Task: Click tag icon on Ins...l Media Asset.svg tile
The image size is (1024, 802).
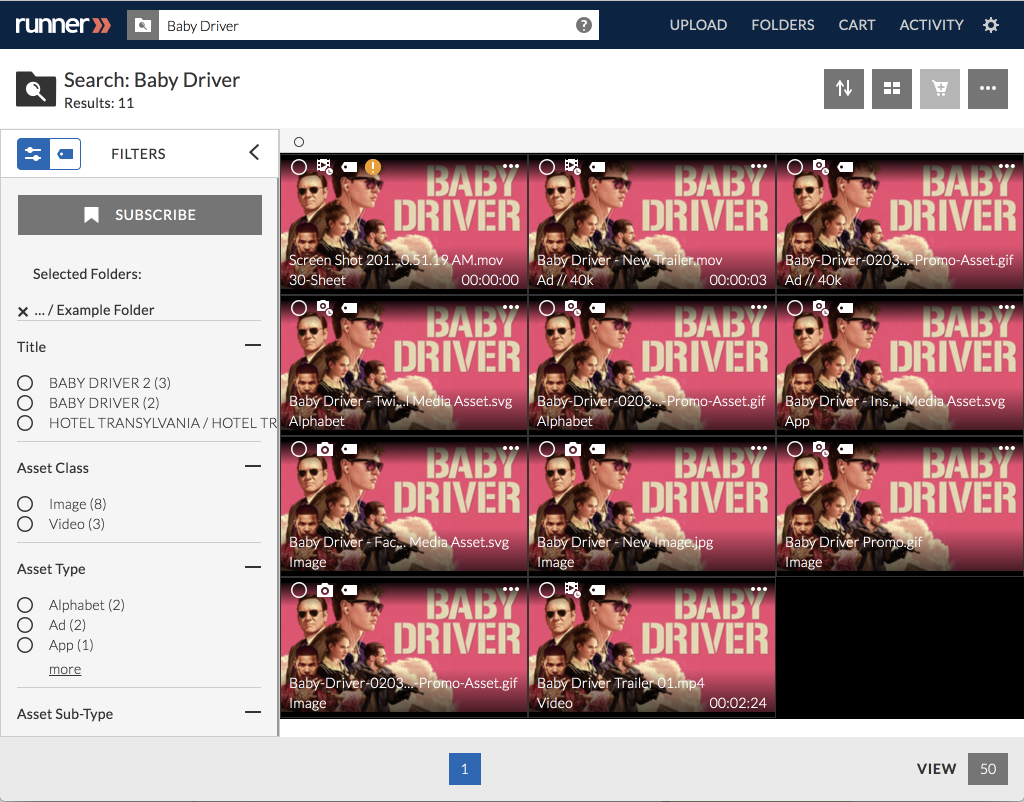Action: click(845, 308)
